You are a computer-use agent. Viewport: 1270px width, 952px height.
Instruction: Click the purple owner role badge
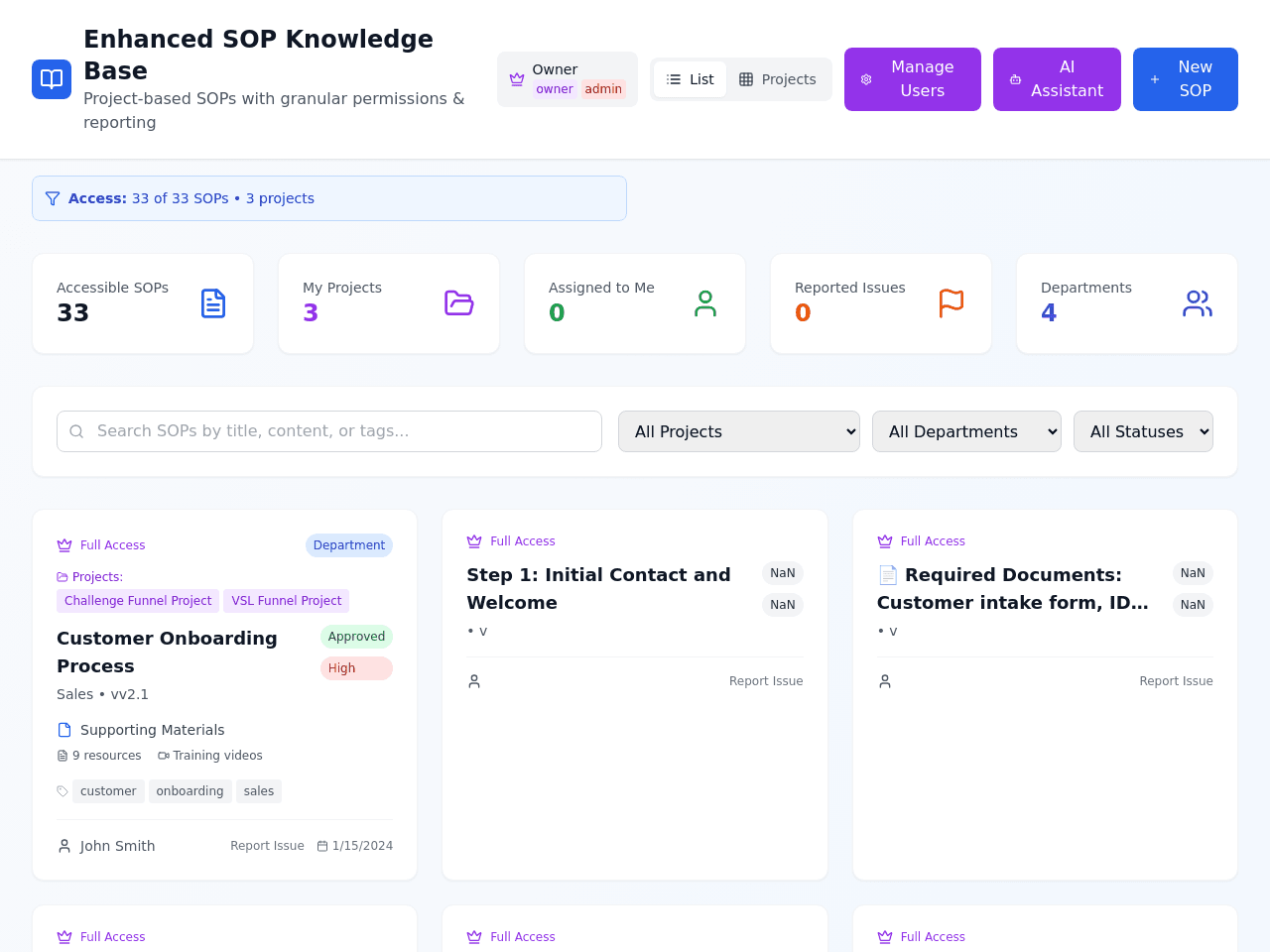click(x=555, y=89)
